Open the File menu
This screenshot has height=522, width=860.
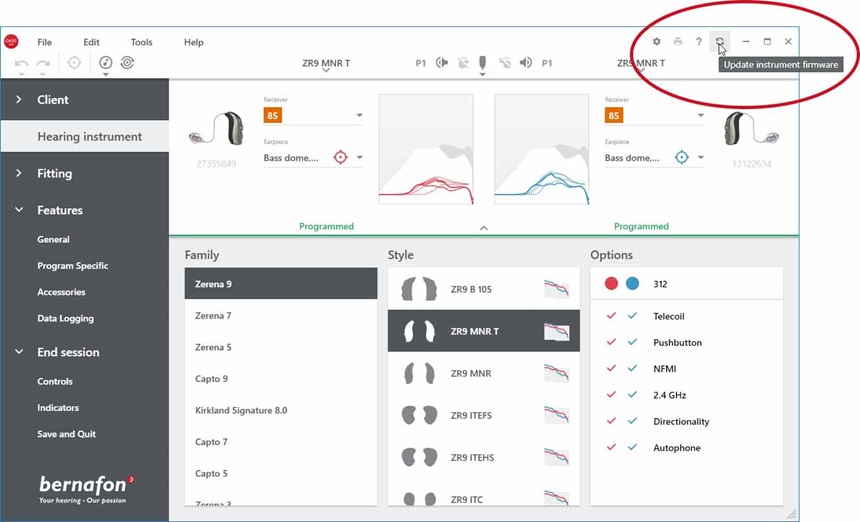coord(45,42)
